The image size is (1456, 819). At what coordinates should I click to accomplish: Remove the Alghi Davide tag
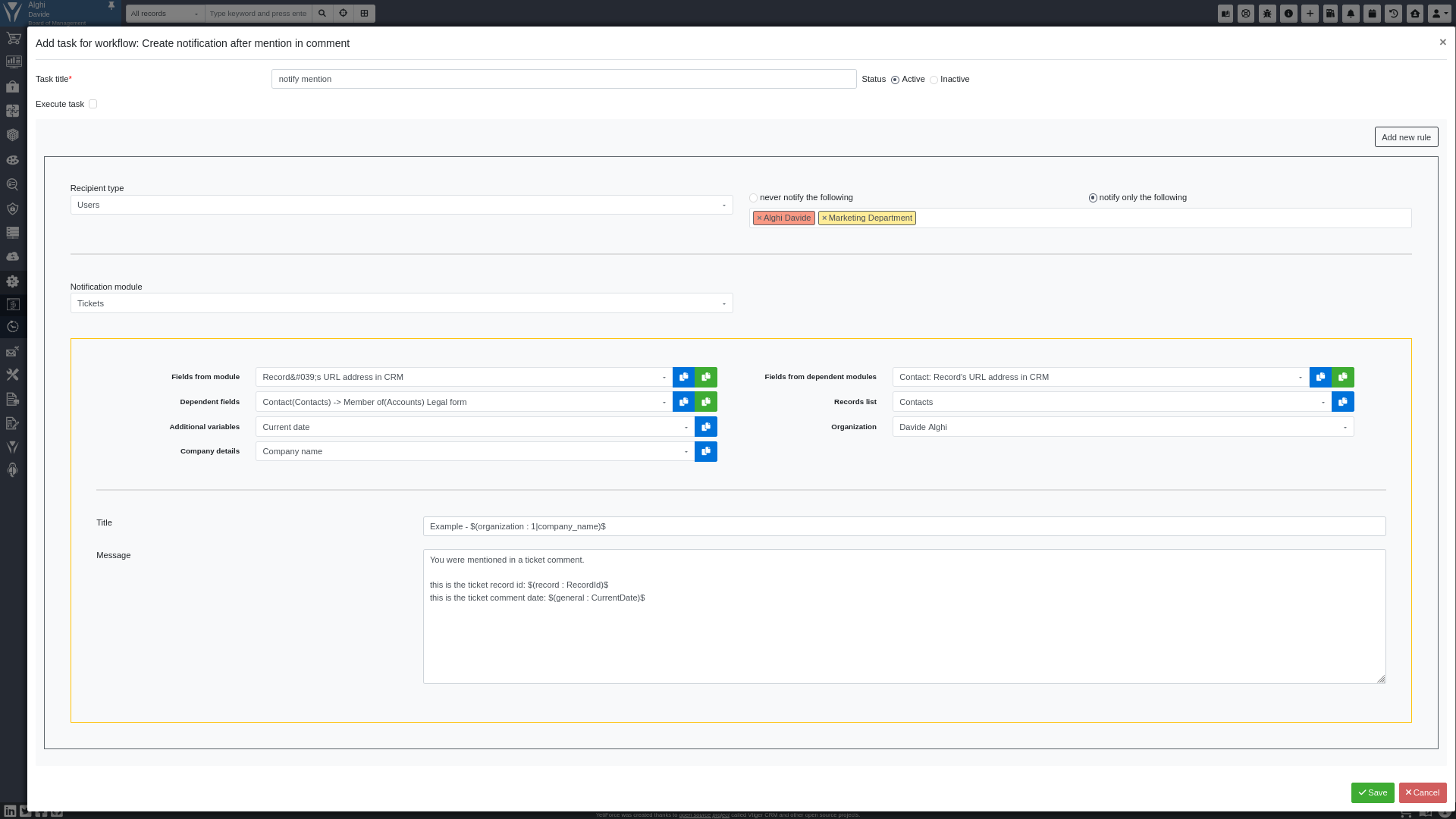[x=759, y=218]
